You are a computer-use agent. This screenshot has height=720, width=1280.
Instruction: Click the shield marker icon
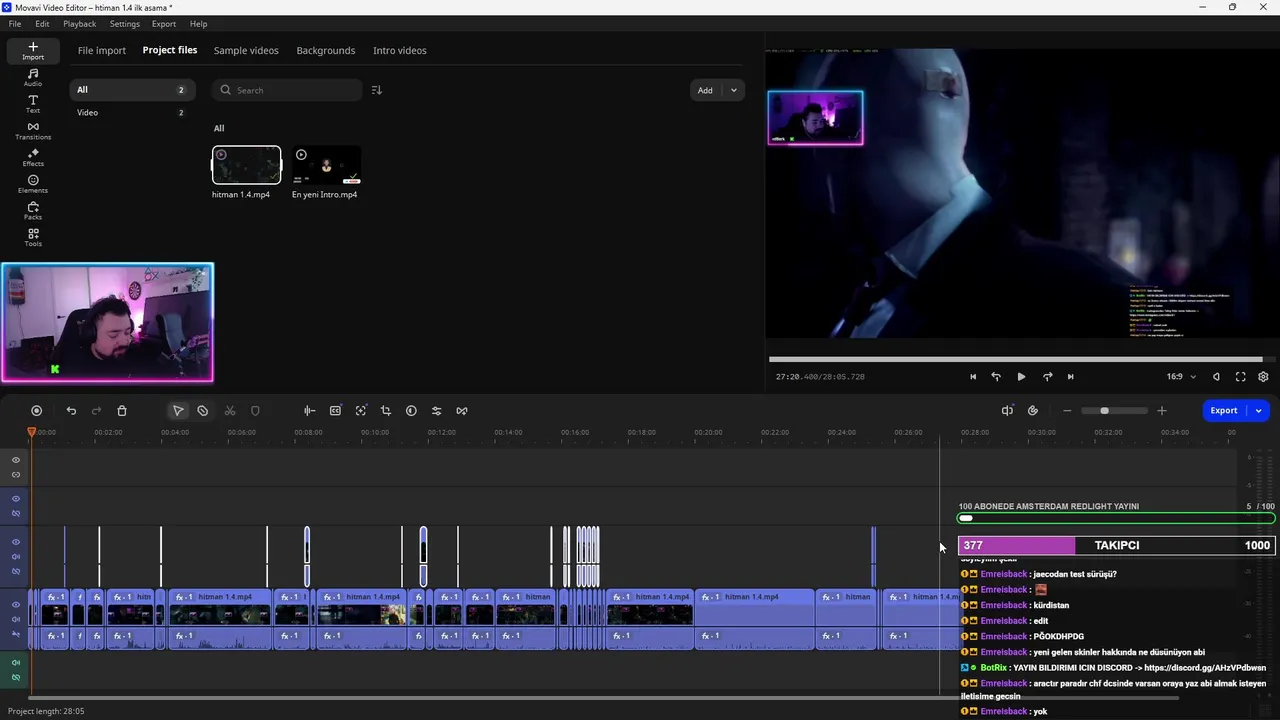[255, 411]
